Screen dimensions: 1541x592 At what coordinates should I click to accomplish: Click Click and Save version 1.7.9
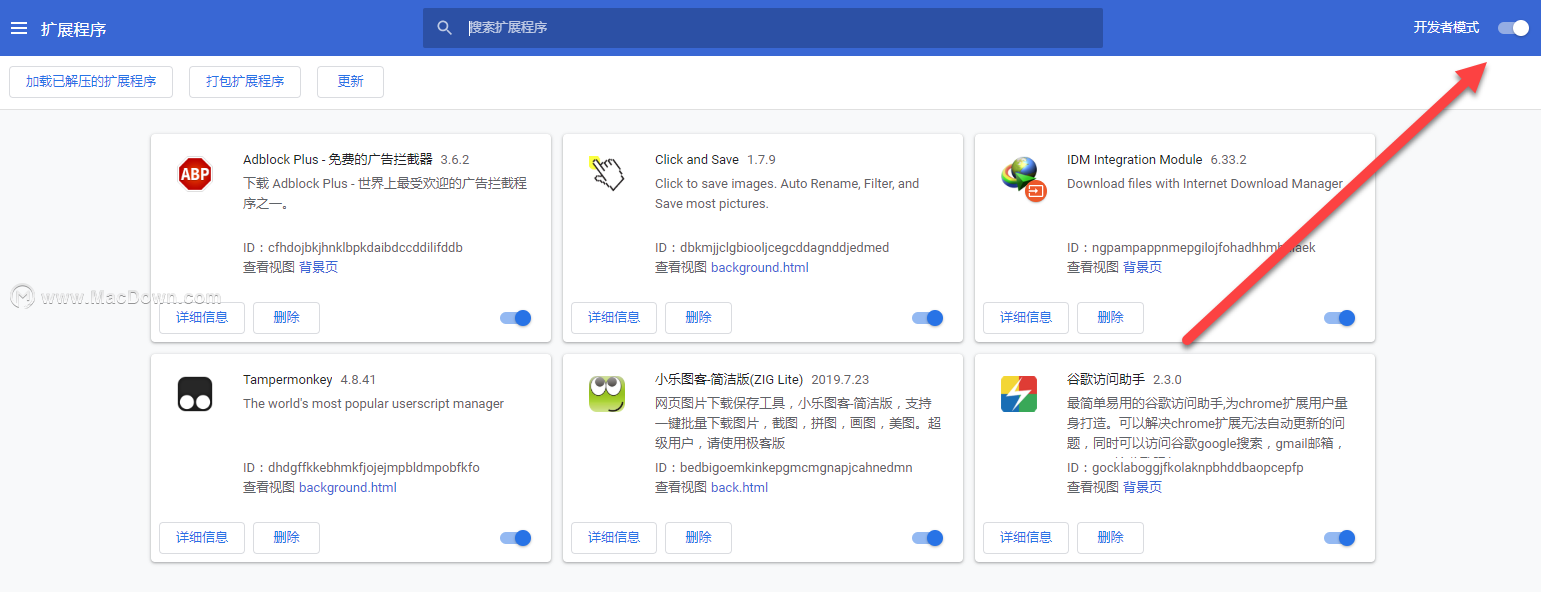(762, 160)
